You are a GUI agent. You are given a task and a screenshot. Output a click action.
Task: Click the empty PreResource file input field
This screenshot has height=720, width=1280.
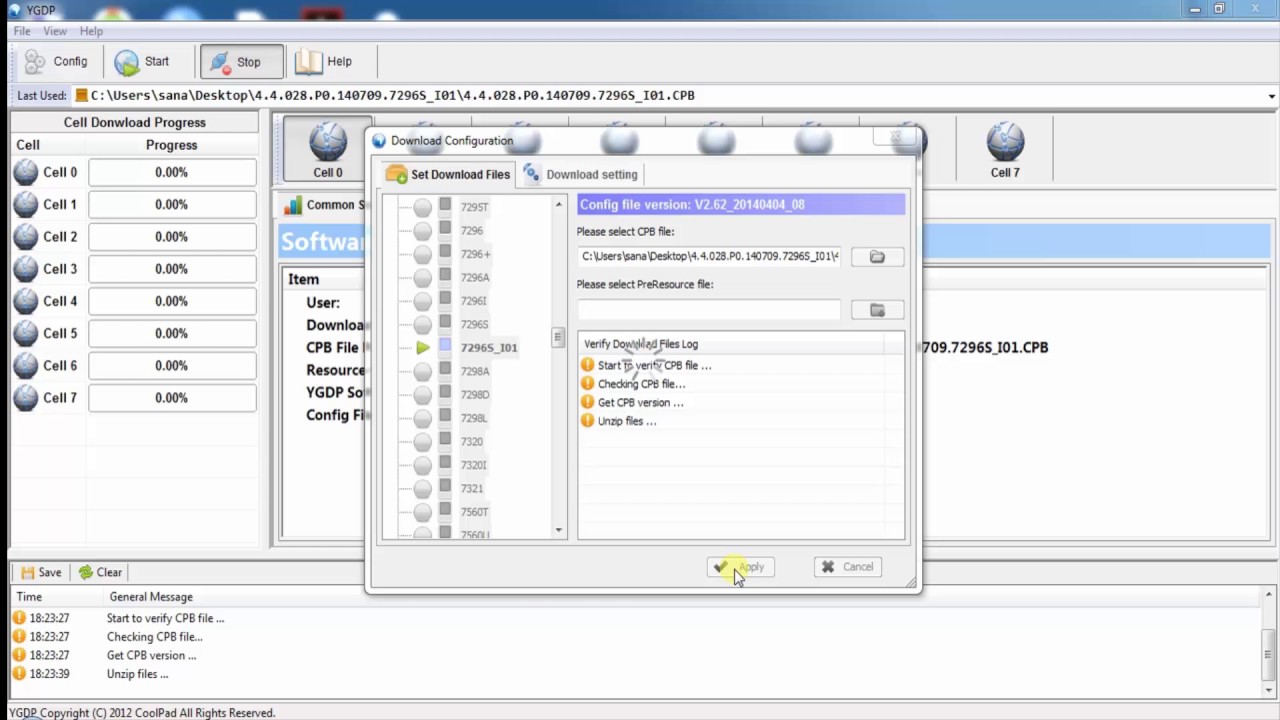pos(709,310)
